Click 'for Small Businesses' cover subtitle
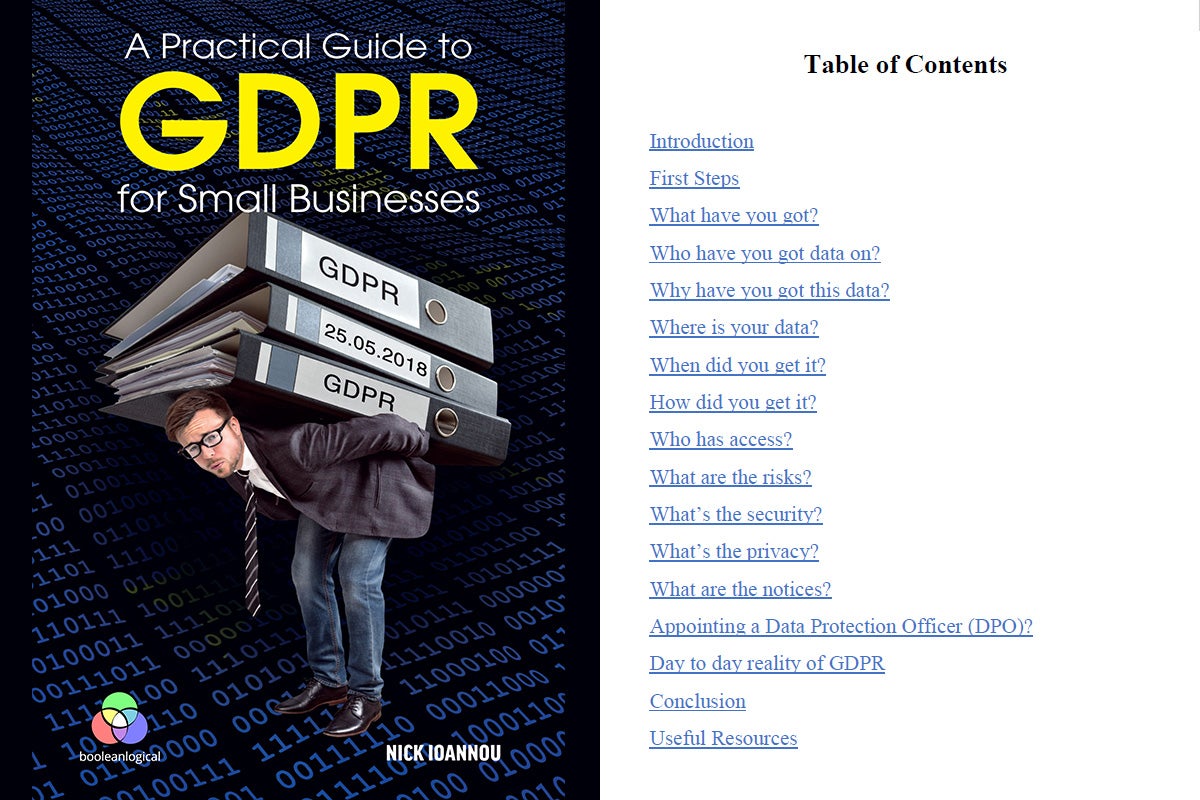 coord(298,197)
